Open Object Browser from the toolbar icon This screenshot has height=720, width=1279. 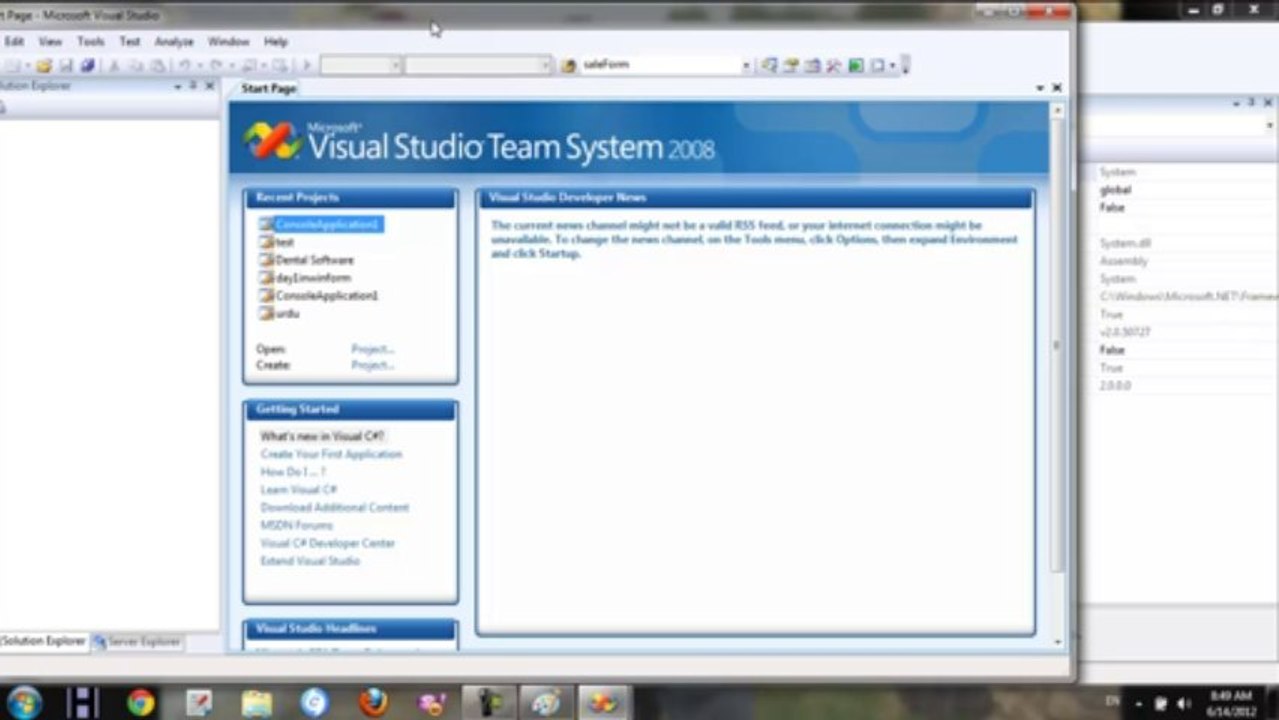[x=812, y=66]
